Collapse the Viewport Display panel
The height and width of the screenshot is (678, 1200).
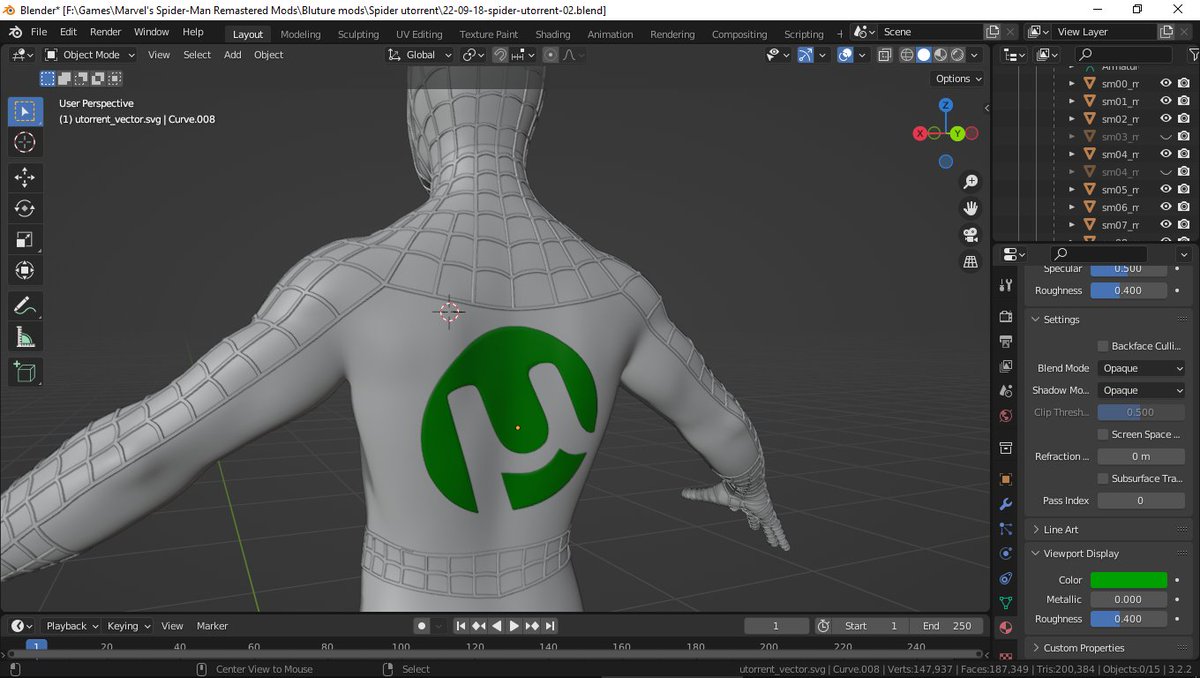click(x=1081, y=553)
